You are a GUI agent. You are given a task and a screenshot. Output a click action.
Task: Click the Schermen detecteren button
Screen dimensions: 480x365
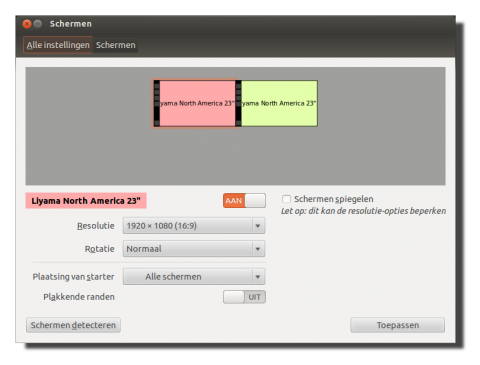pos(73,325)
